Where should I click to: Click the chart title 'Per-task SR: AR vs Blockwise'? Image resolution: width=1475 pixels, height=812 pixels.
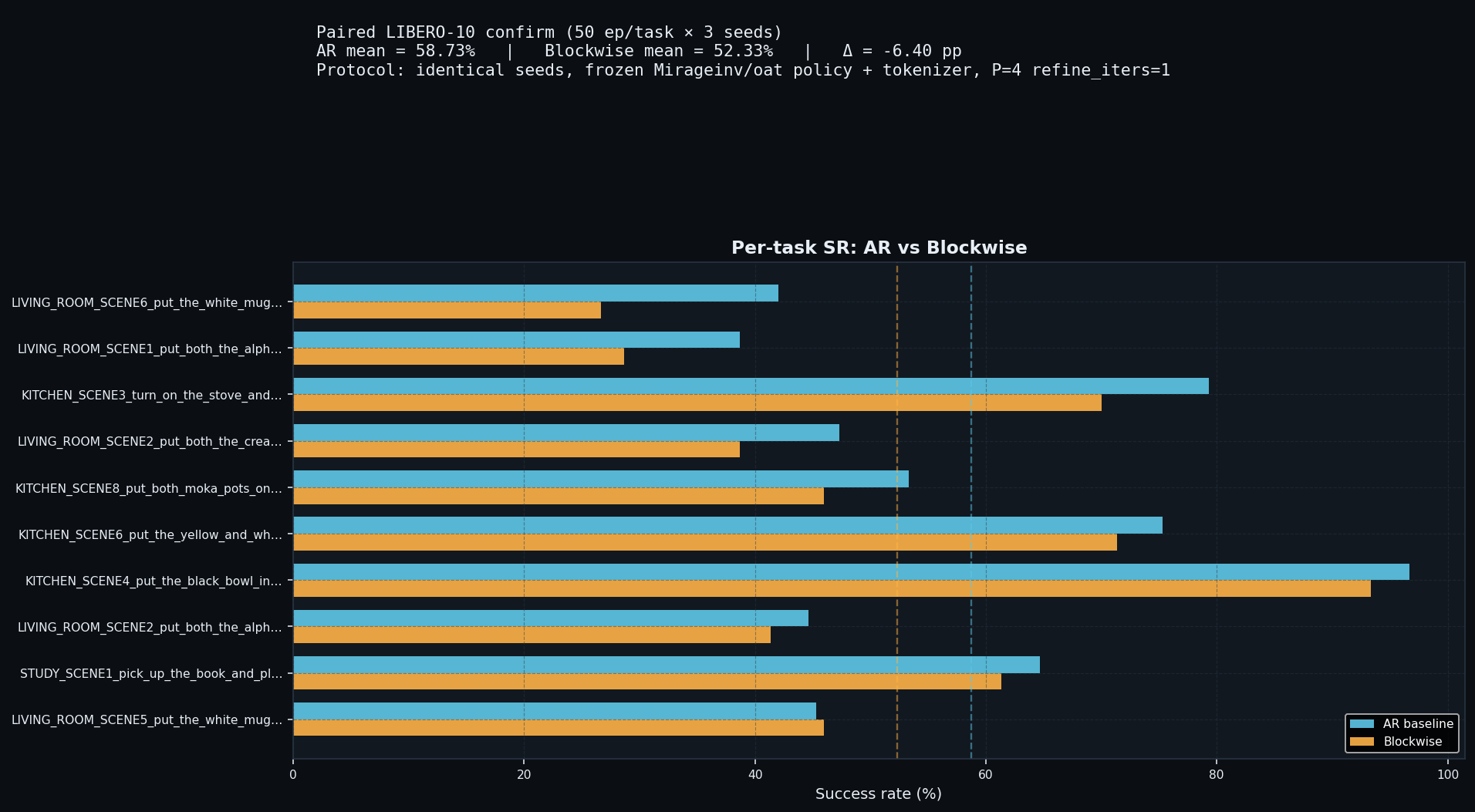[x=879, y=248]
